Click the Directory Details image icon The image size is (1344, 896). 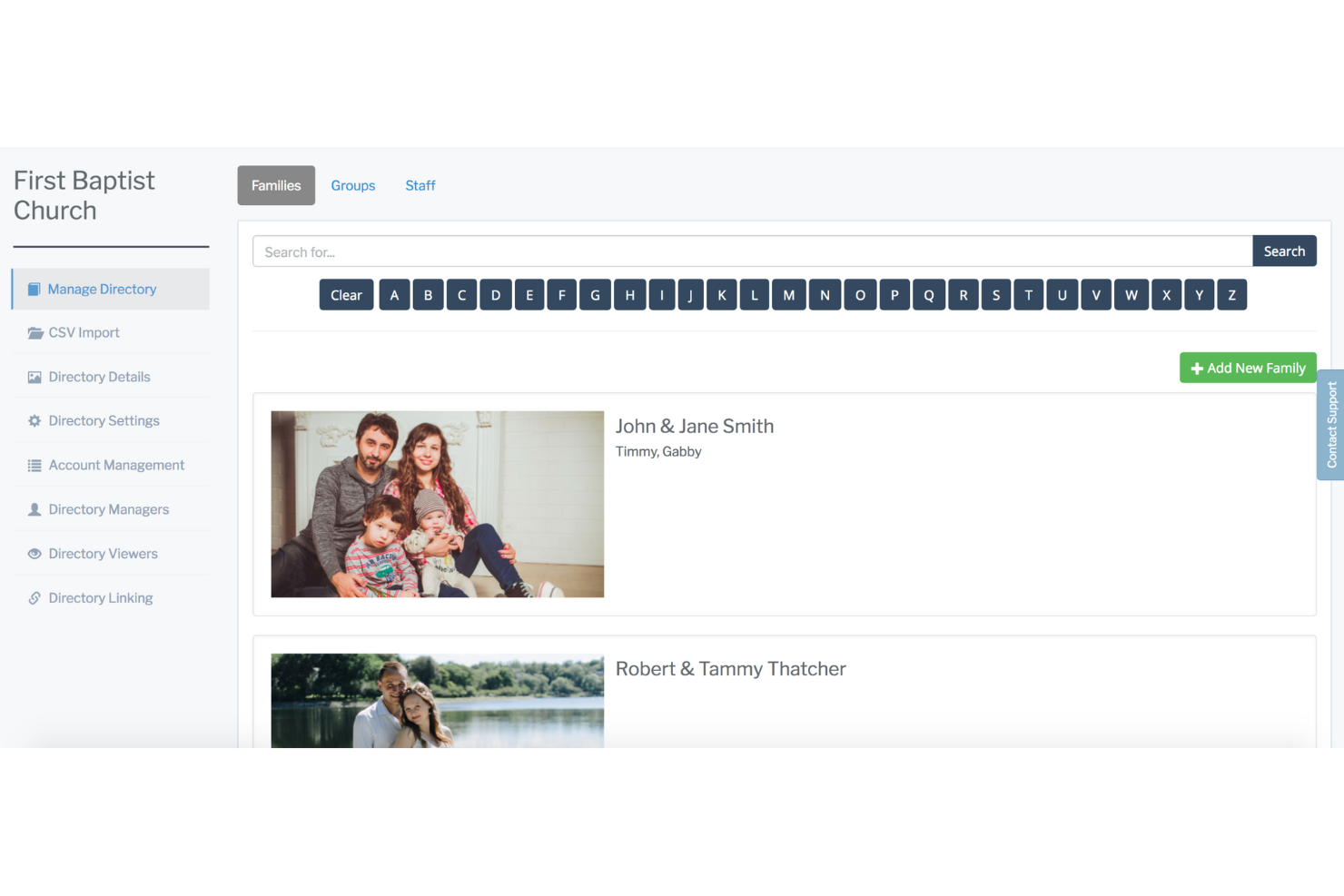[x=35, y=378]
